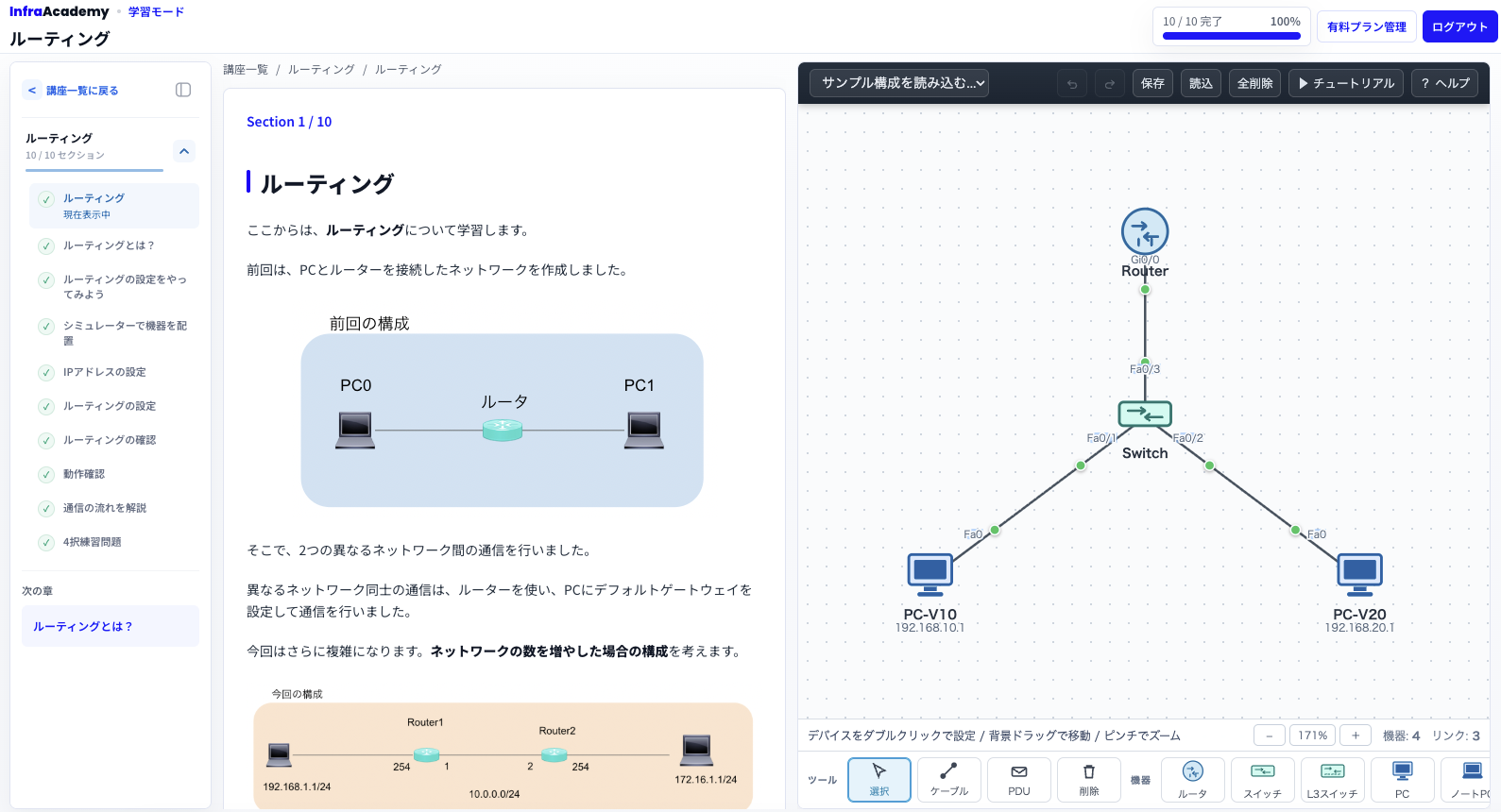
Task: Select the PC-V20 computer icon
Action: 1359,574
